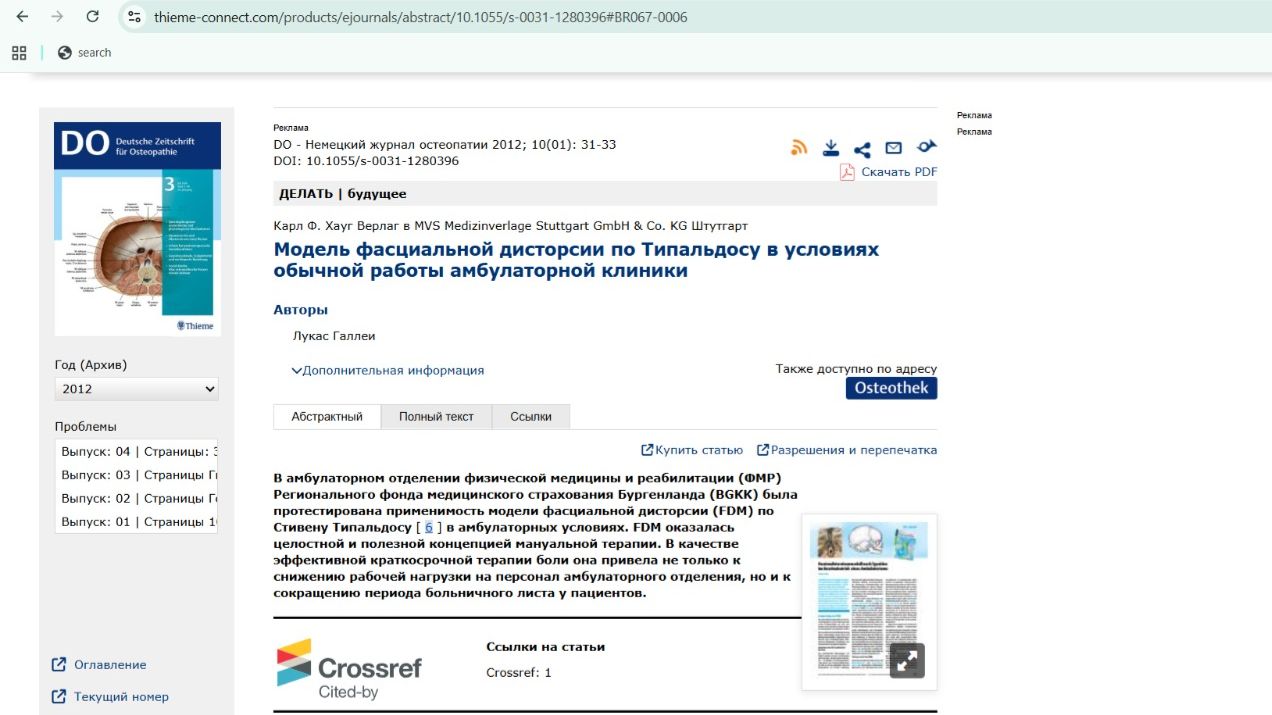Open the DO journal cover image
Screen dimensions: 1272x715
point(137,229)
